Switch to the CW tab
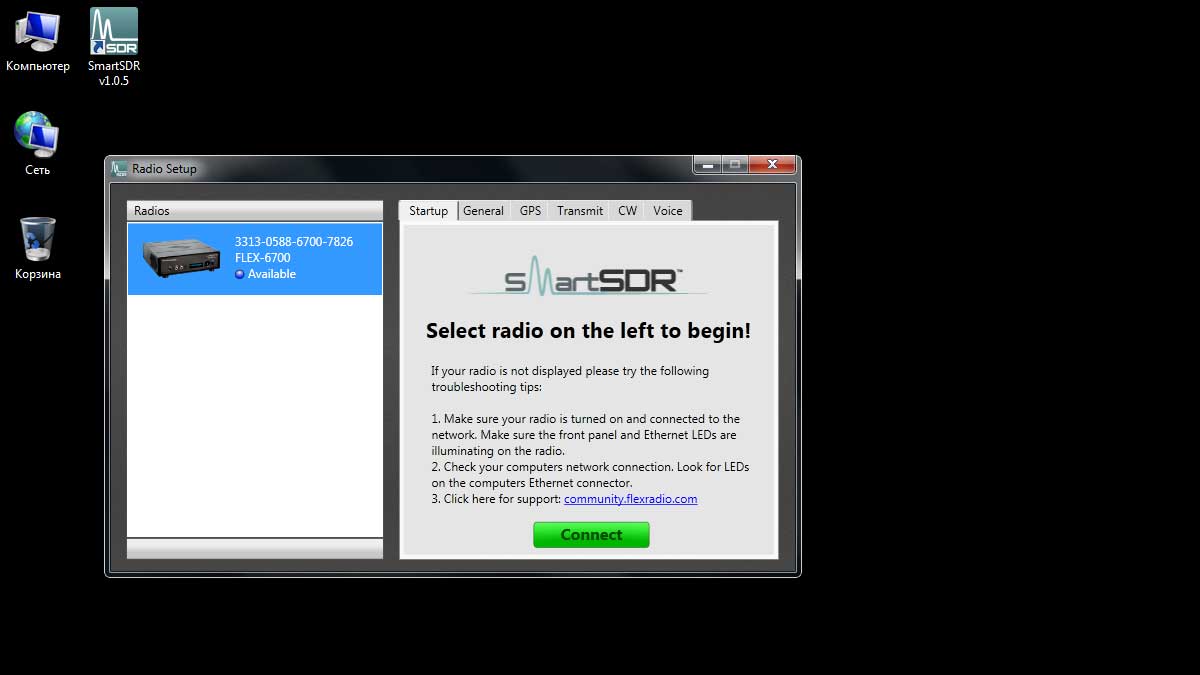1200x675 pixels. (x=627, y=211)
